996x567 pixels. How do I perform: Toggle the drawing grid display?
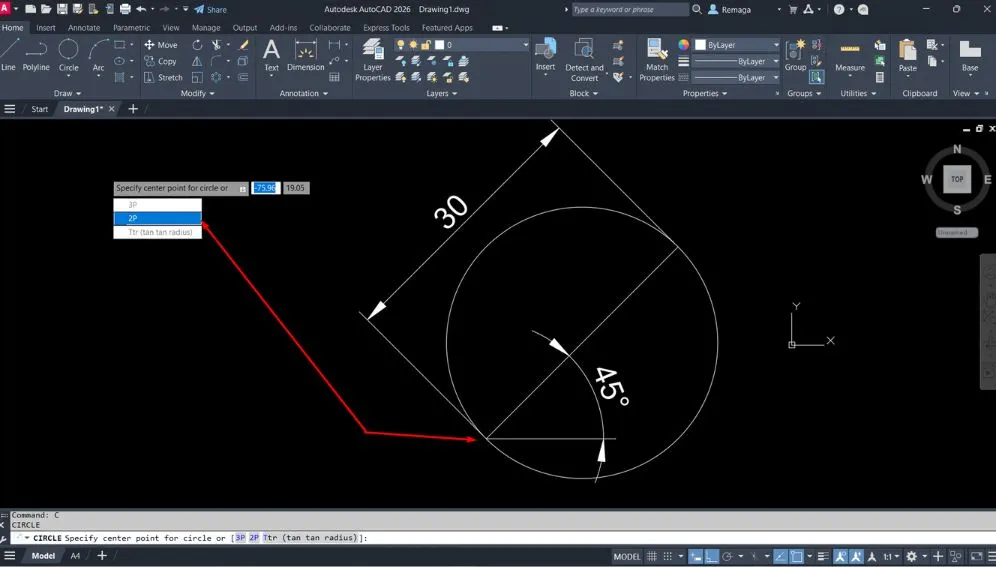[652, 556]
